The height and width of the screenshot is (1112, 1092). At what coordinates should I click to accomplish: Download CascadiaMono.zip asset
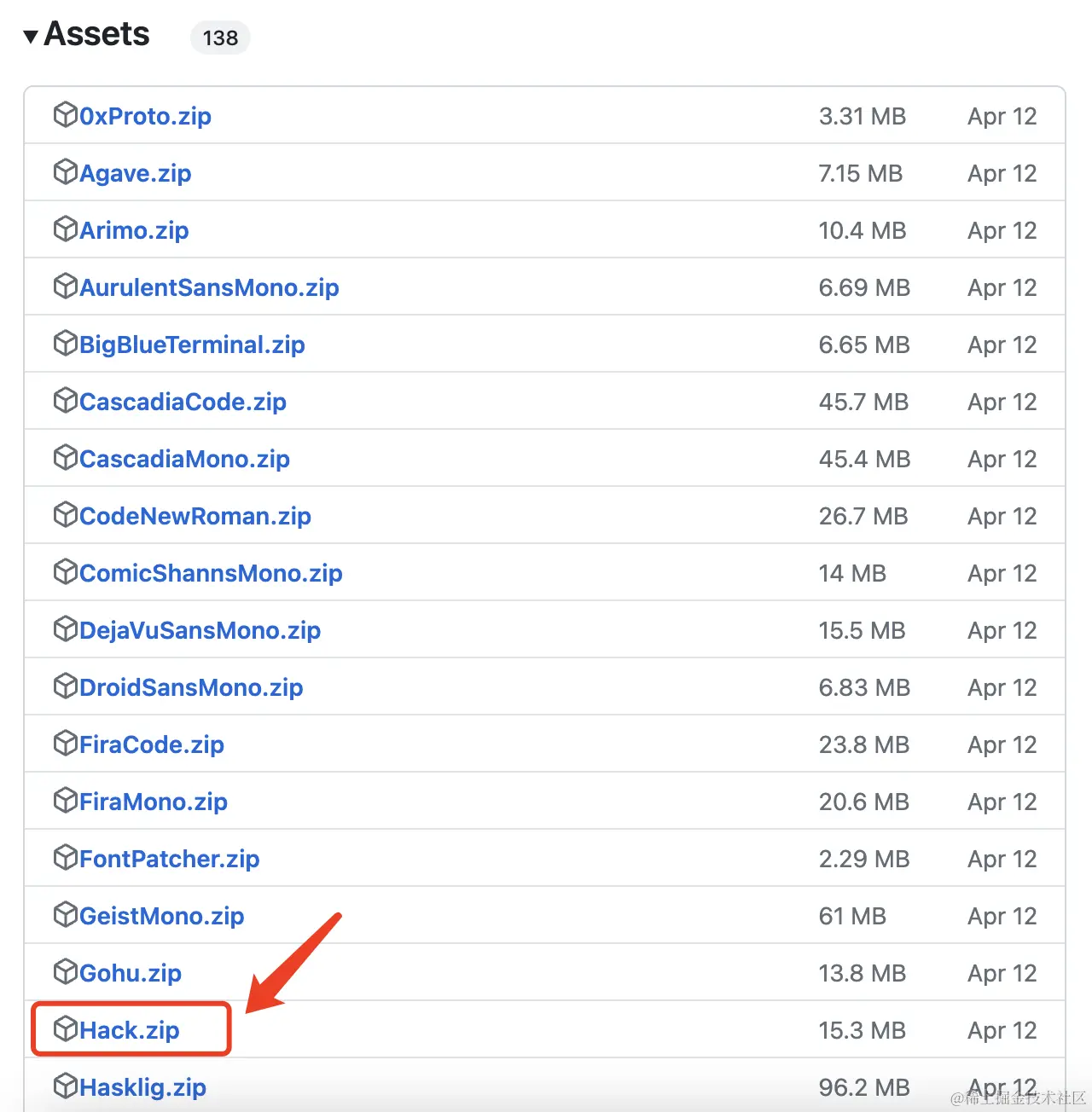coord(184,459)
